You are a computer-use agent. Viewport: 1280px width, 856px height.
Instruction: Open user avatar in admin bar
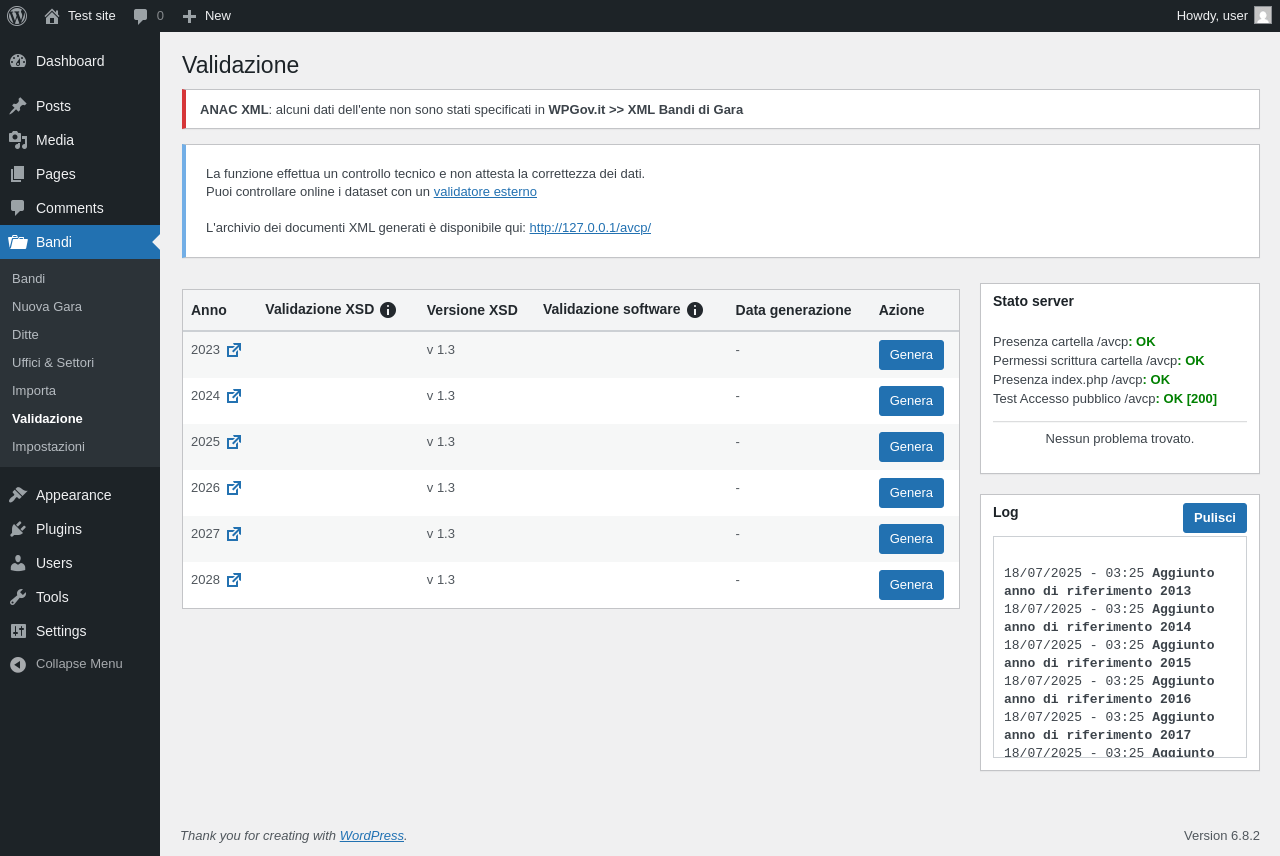(x=1263, y=15)
